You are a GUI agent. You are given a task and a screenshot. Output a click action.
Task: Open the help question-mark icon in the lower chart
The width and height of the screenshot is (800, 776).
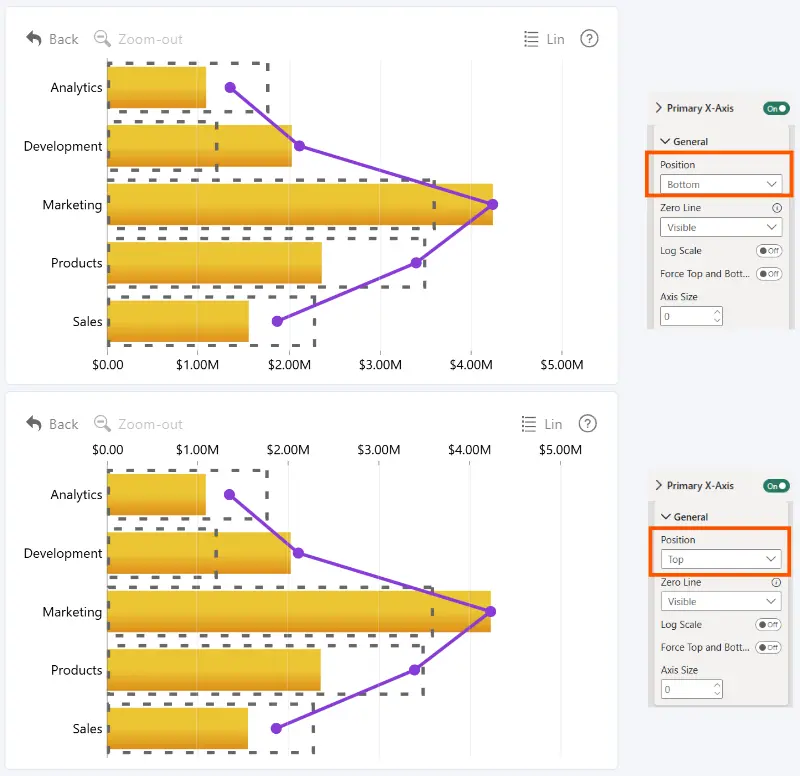click(588, 423)
